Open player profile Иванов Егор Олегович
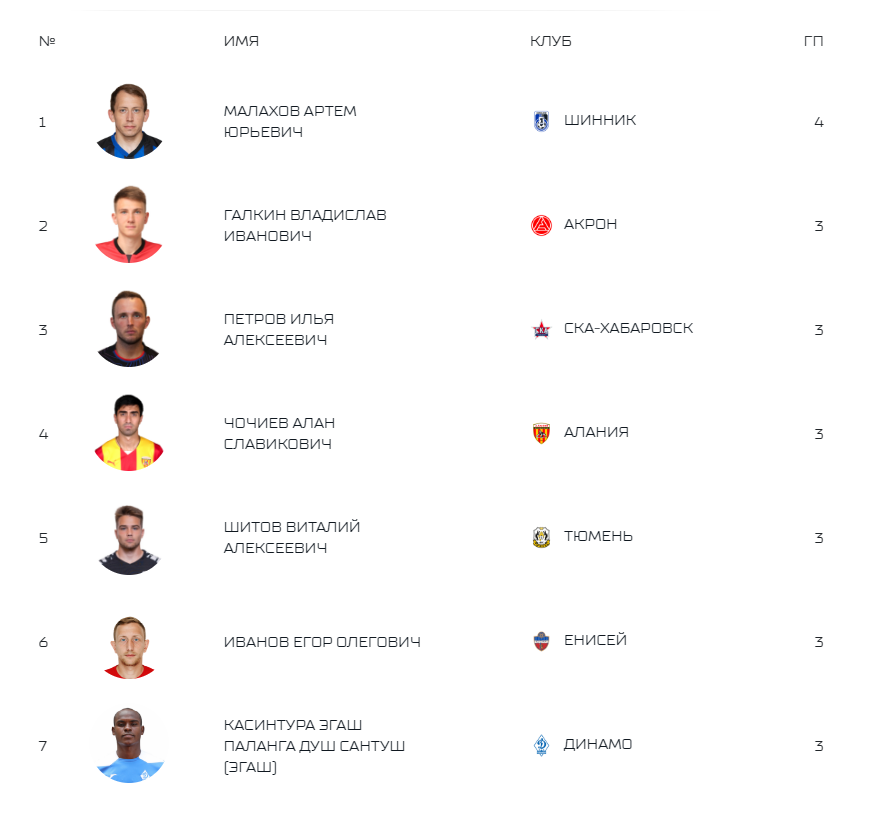Image resolution: width=874 pixels, height=814 pixels. click(322, 642)
